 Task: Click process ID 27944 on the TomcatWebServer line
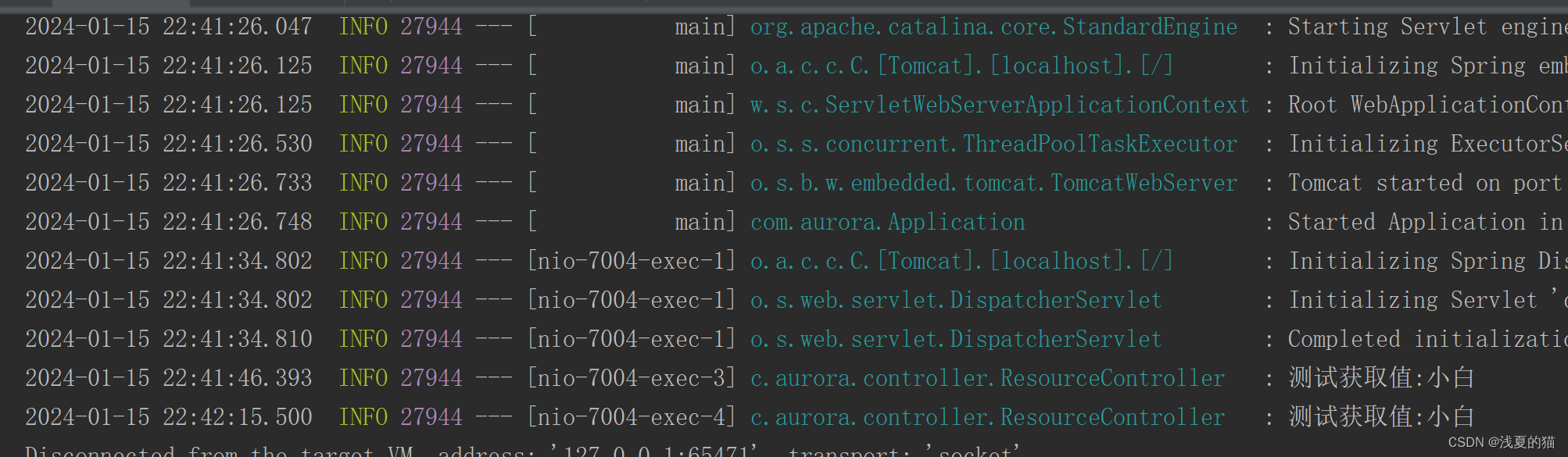(x=431, y=184)
